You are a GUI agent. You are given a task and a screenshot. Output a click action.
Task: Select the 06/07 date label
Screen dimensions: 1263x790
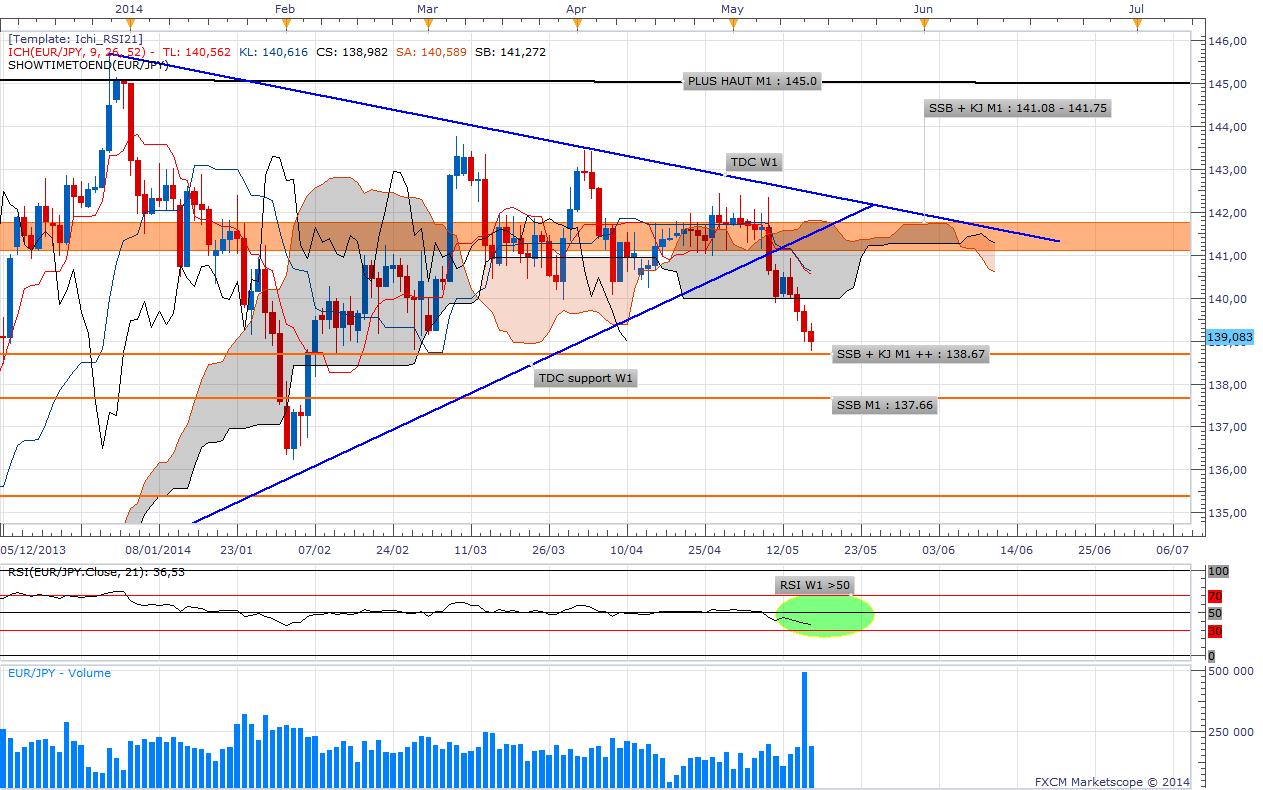click(x=1172, y=549)
